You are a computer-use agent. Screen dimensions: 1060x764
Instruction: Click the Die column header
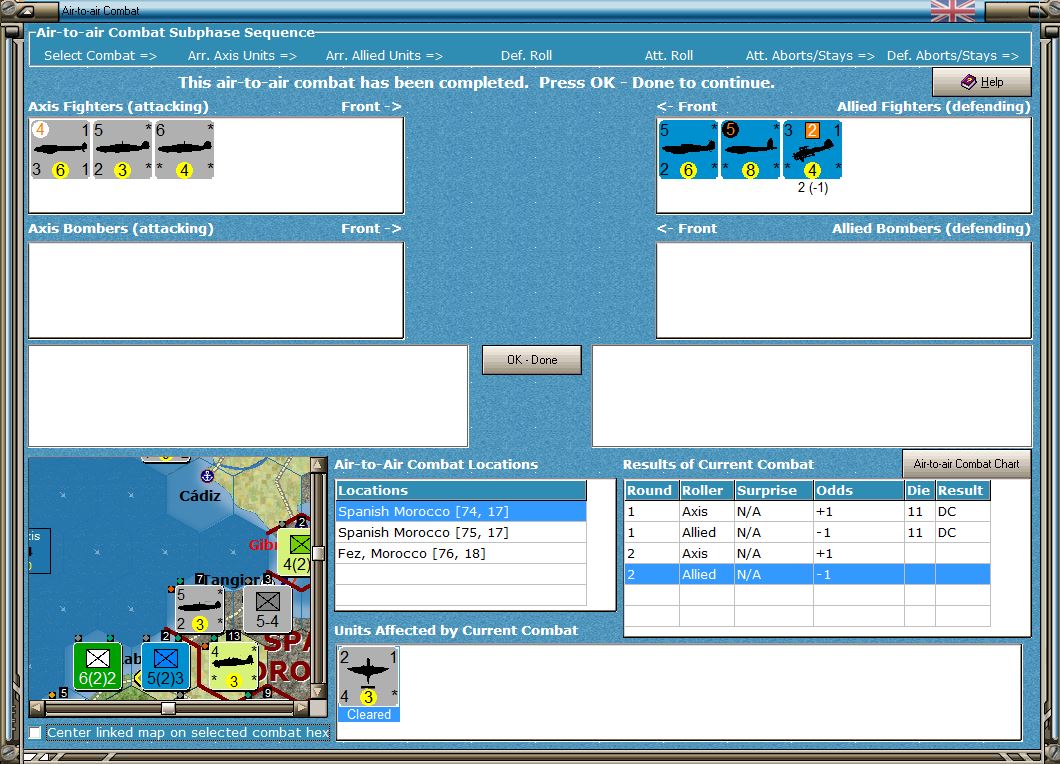click(x=919, y=490)
